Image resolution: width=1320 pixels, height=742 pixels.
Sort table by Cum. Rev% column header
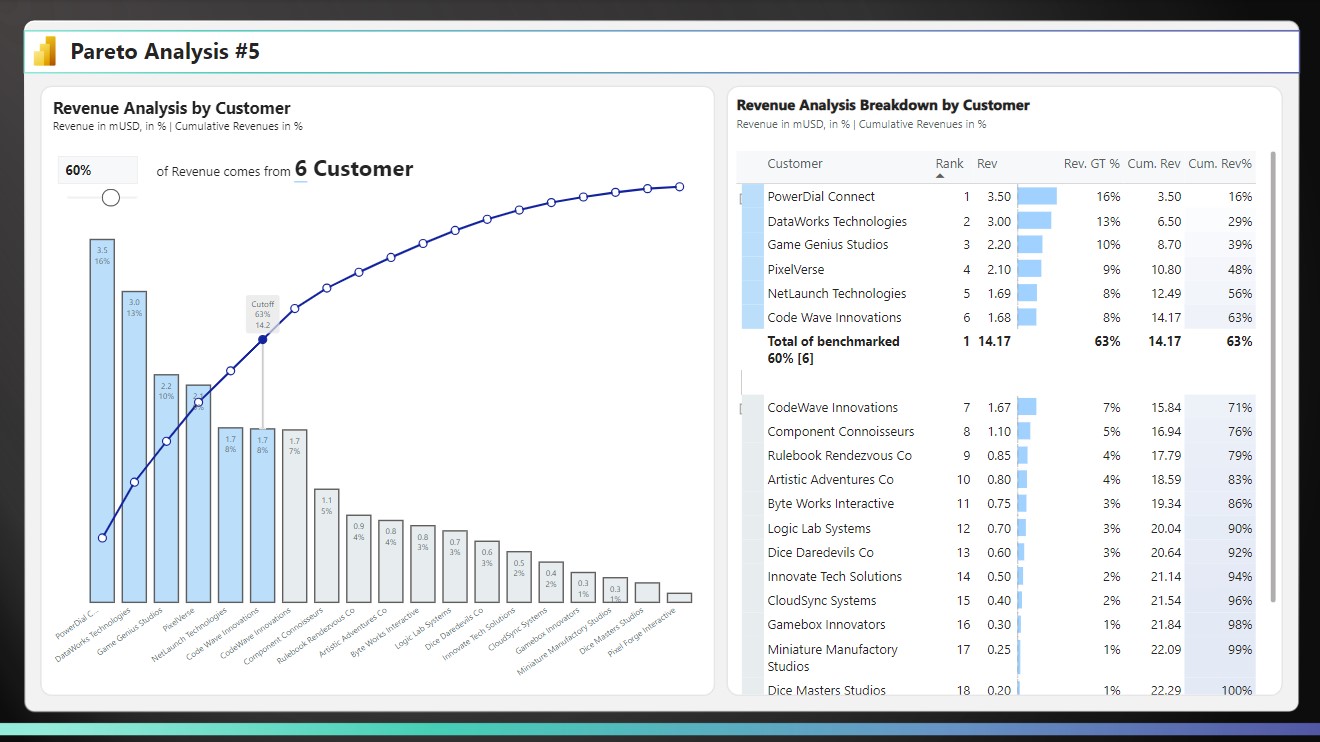pyautogui.click(x=1218, y=164)
